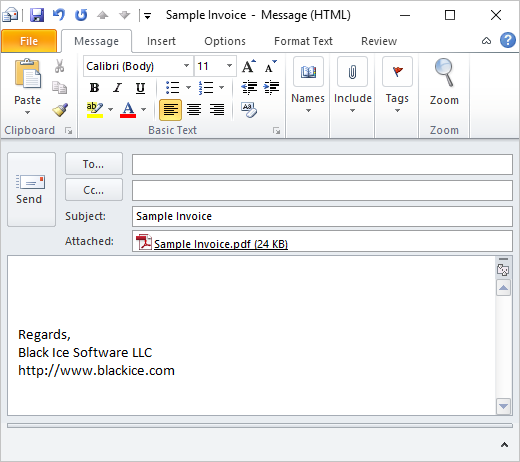Click the Clear Formatting eraser icon
This screenshot has height=462, width=520.
click(x=249, y=110)
